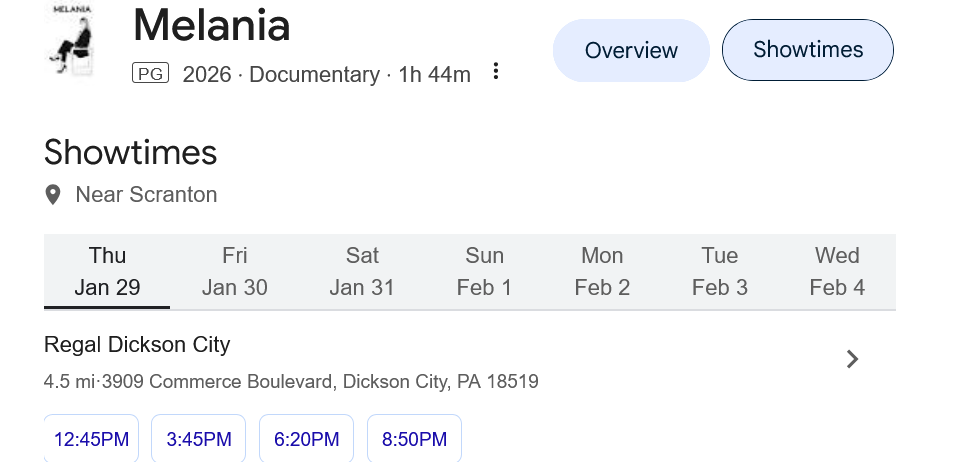Book the 12:45PM showtime
This screenshot has width=963, height=462.
91,440
